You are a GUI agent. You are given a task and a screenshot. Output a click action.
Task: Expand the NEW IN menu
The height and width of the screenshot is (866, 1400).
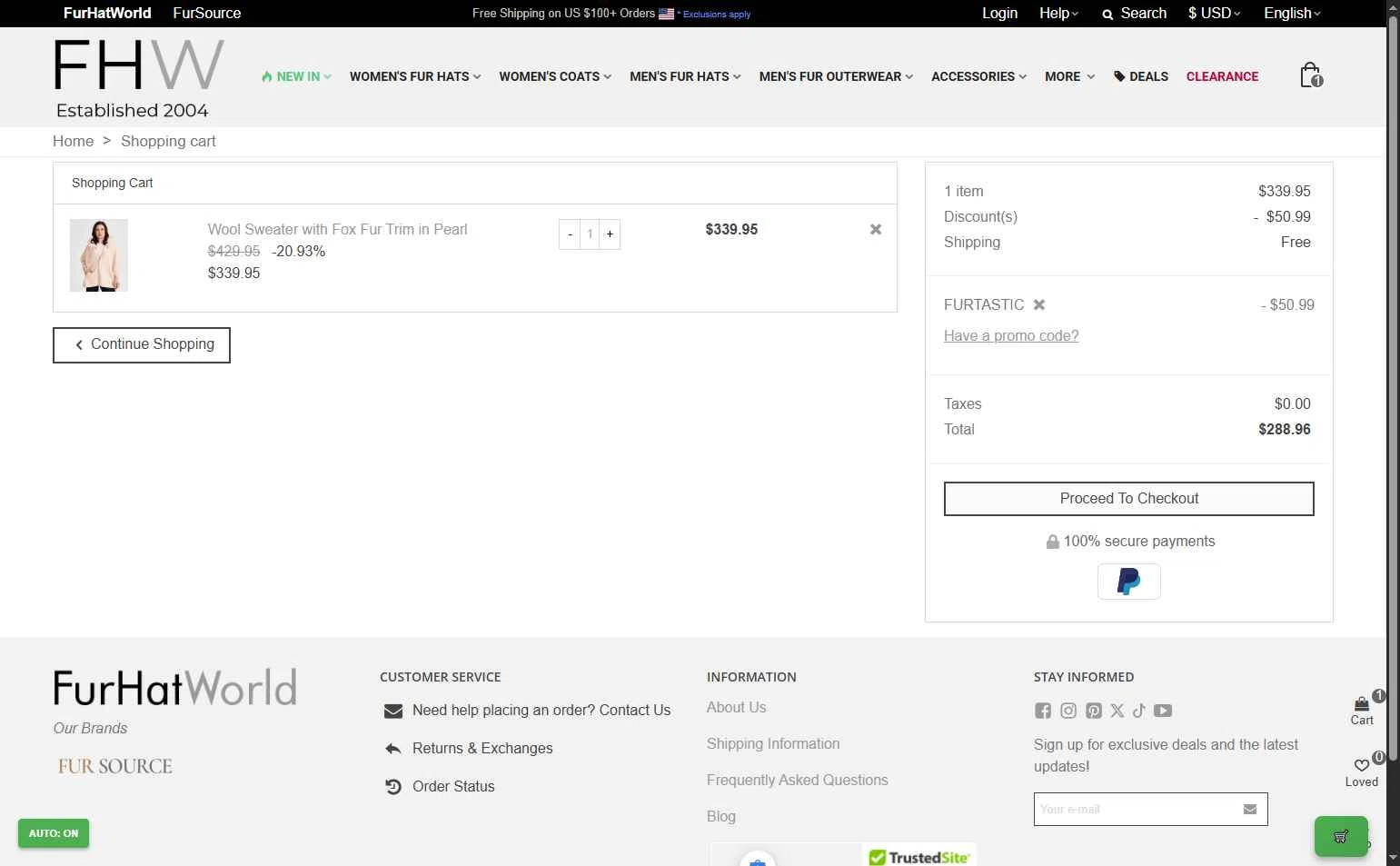tap(296, 76)
